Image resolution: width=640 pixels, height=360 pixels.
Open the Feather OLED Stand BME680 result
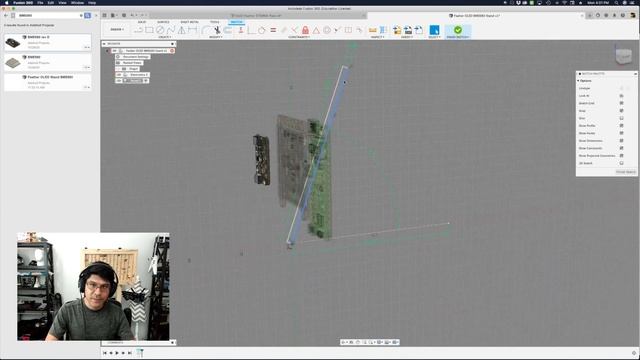[48, 82]
